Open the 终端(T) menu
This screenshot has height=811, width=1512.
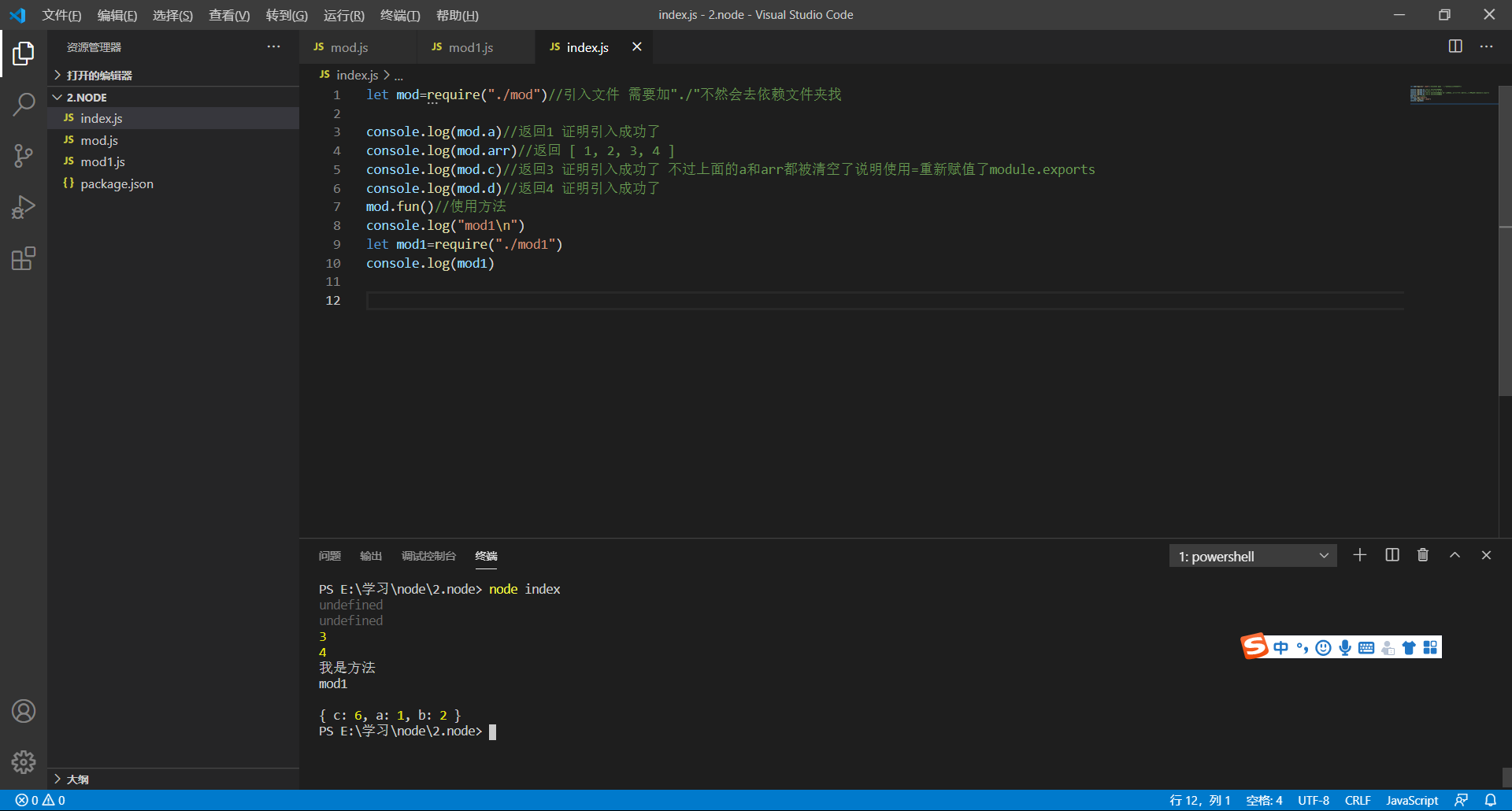(x=400, y=15)
